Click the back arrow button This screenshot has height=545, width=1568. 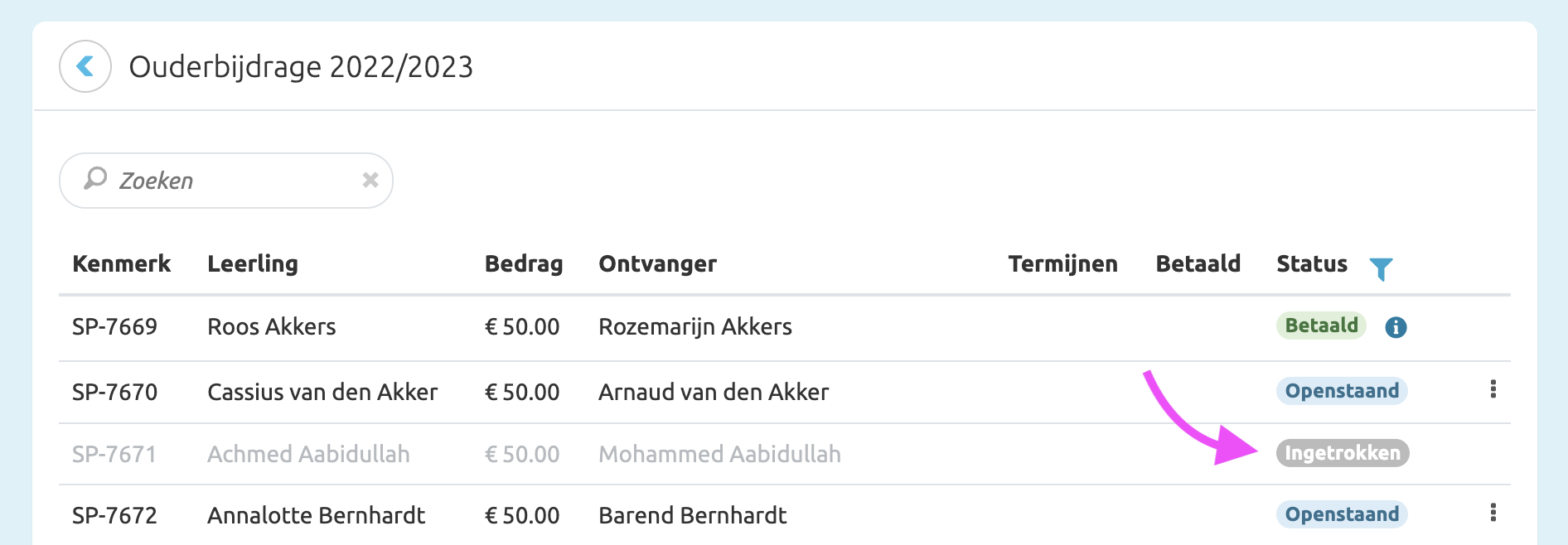point(85,66)
